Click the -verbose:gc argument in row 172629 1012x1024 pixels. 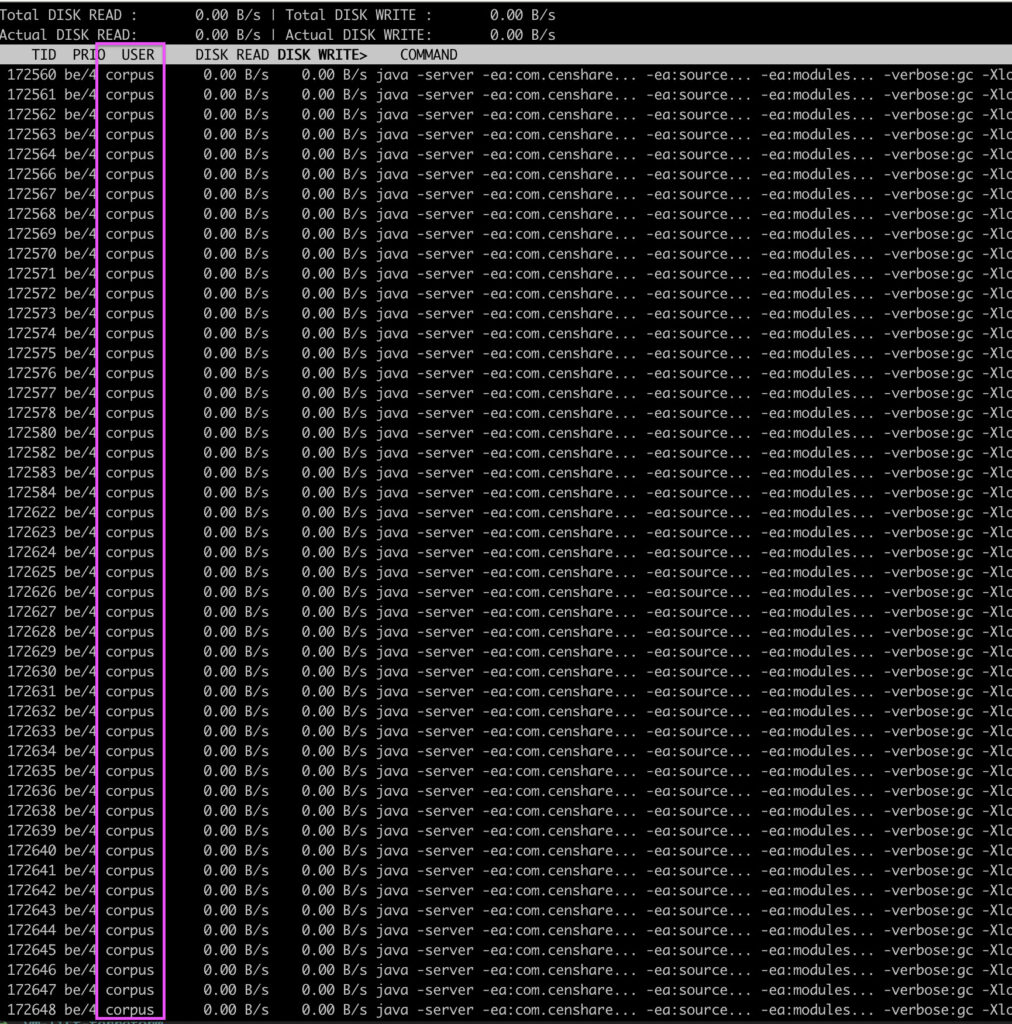click(928, 652)
